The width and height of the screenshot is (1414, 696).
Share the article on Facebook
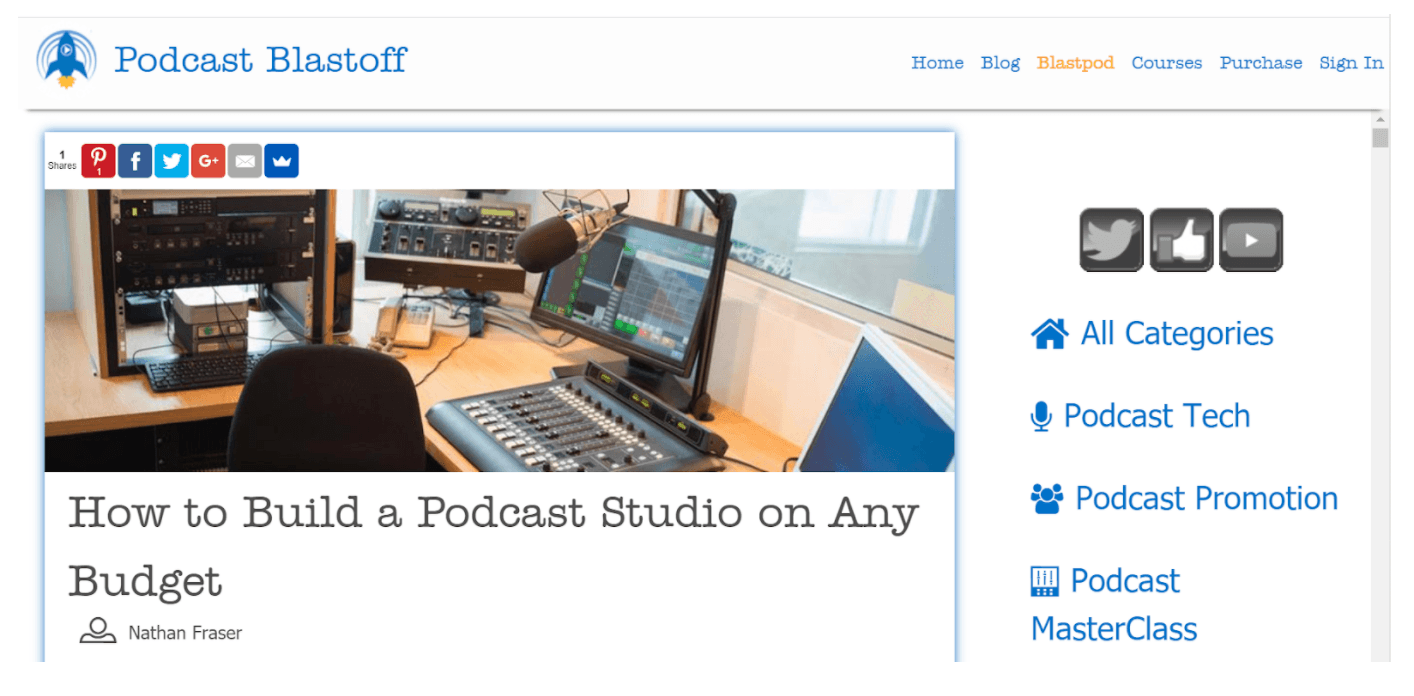[x=135, y=161]
